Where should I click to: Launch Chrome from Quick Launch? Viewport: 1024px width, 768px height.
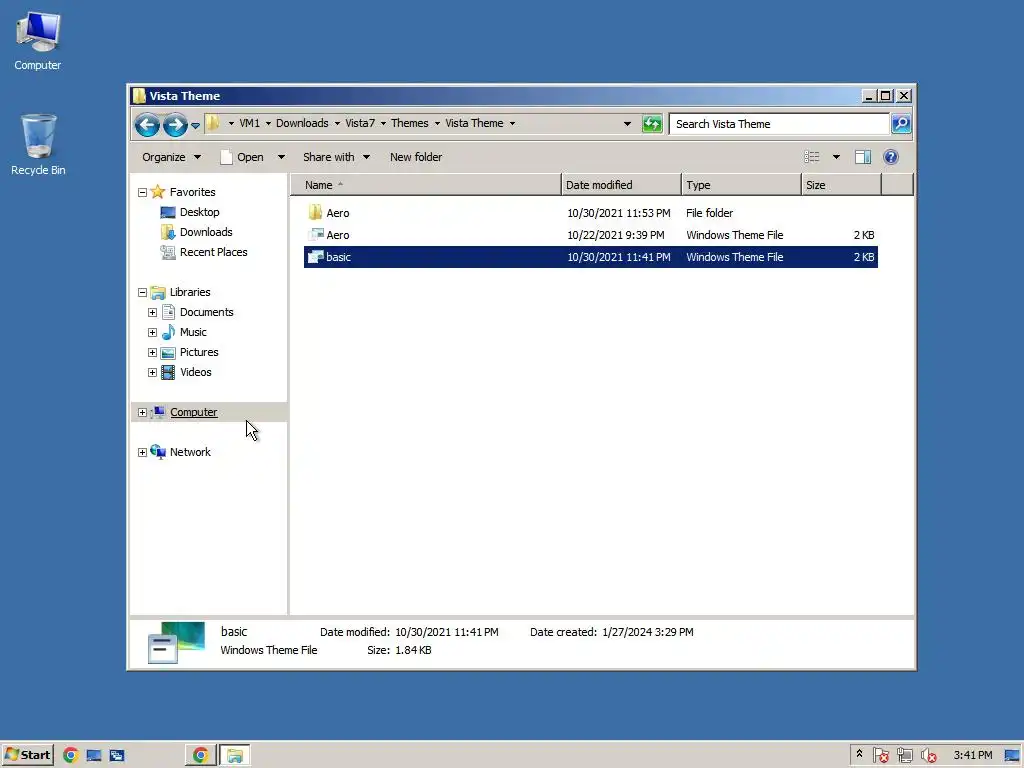71,756
